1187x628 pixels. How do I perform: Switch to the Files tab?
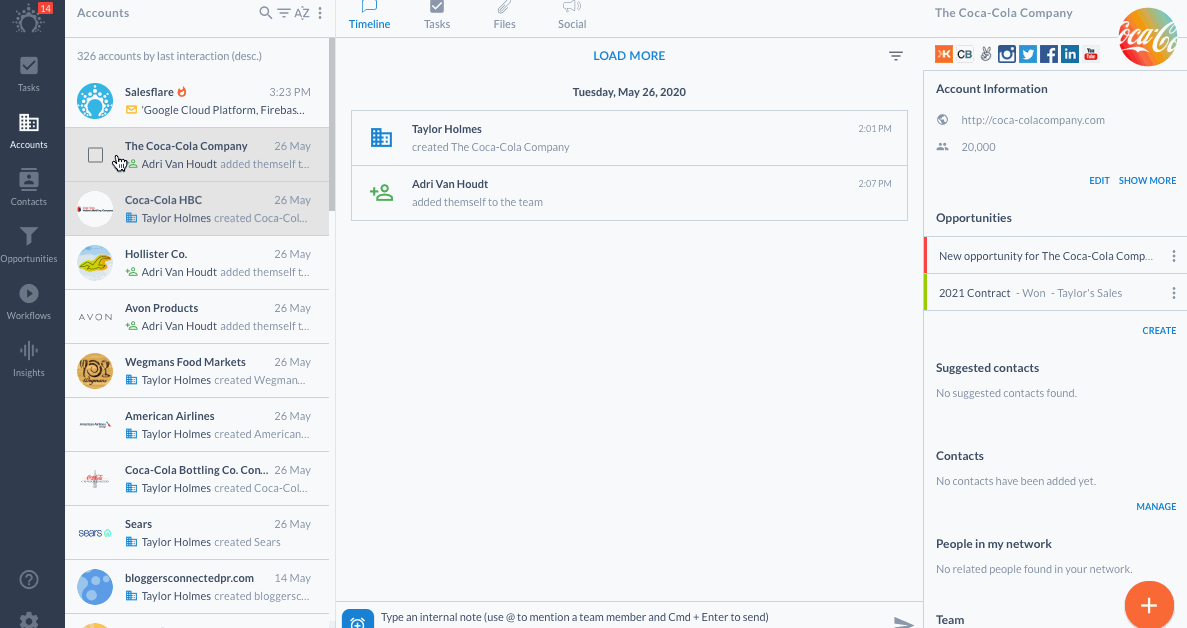tap(504, 16)
